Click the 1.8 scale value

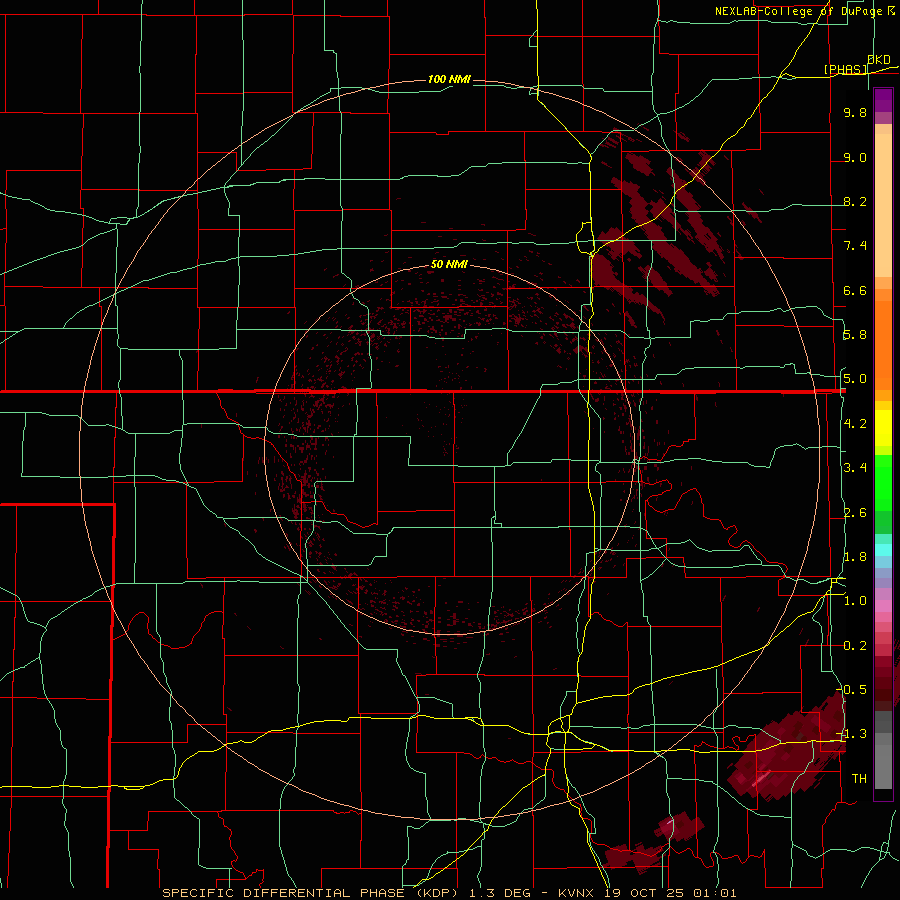click(855, 557)
